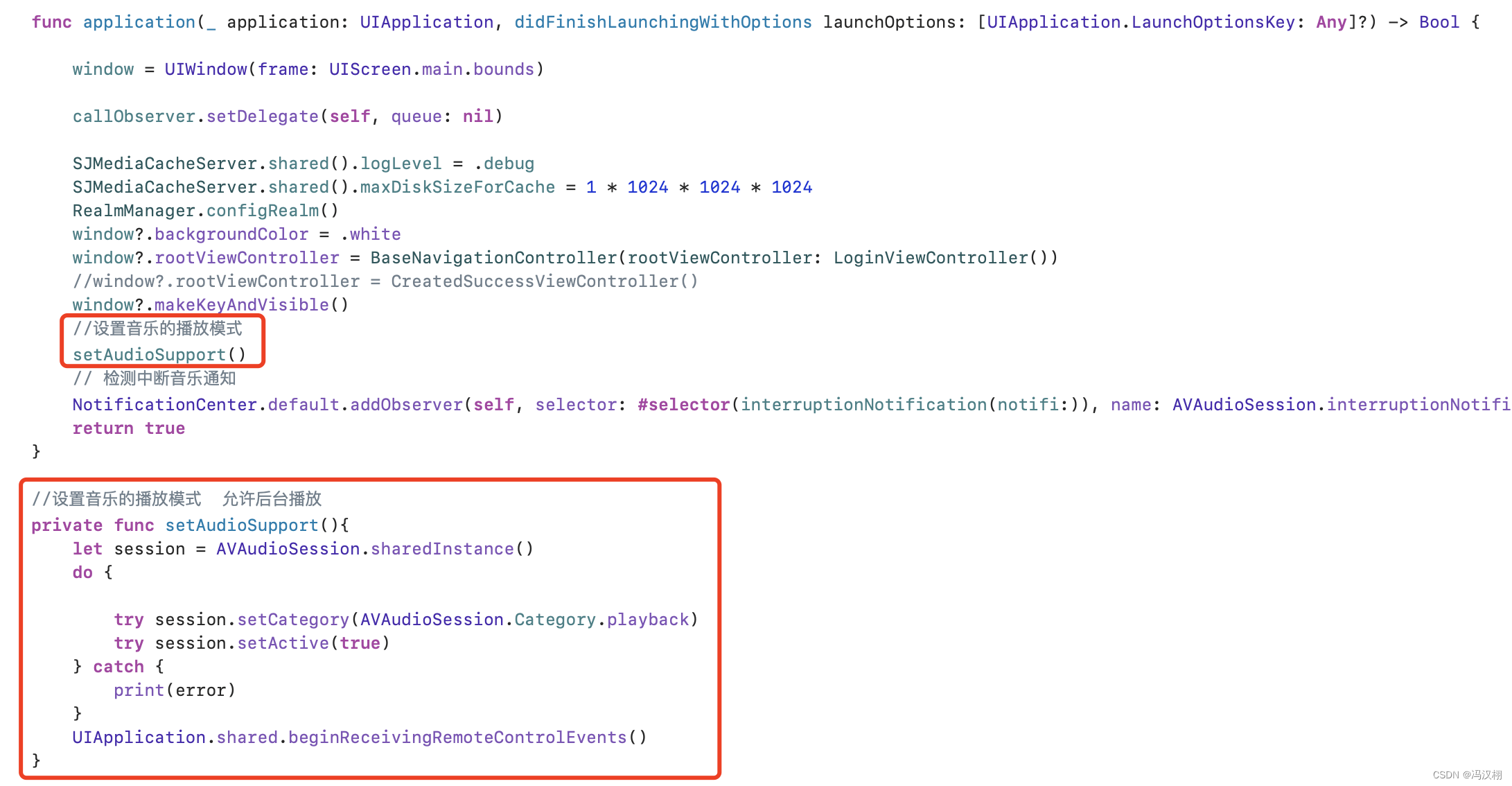Click the setAudioSupport() function call
Screen dimensions: 1512x786
pyautogui.click(x=160, y=354)
